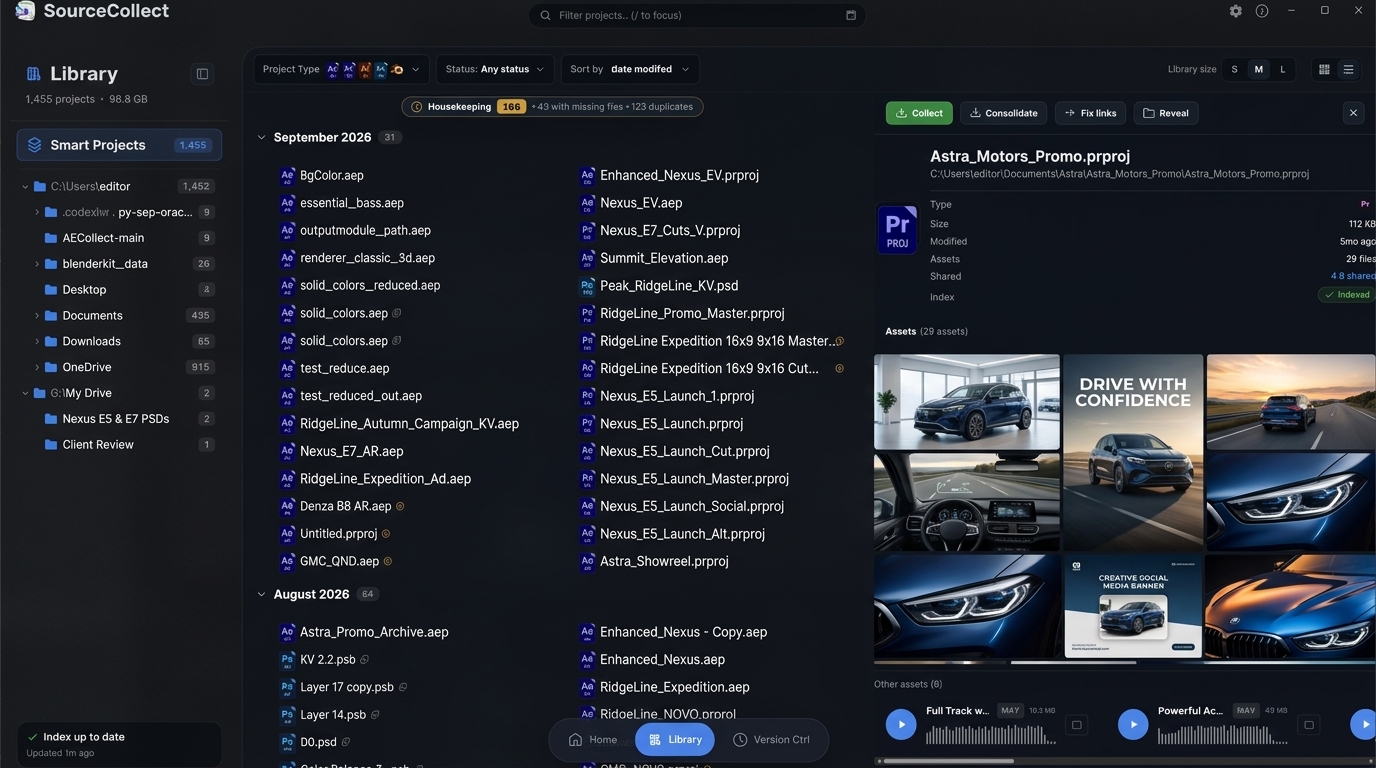Go to the Home tab in bottom bar
This screenshot has width=1376, height=768.
coord(593,740)
